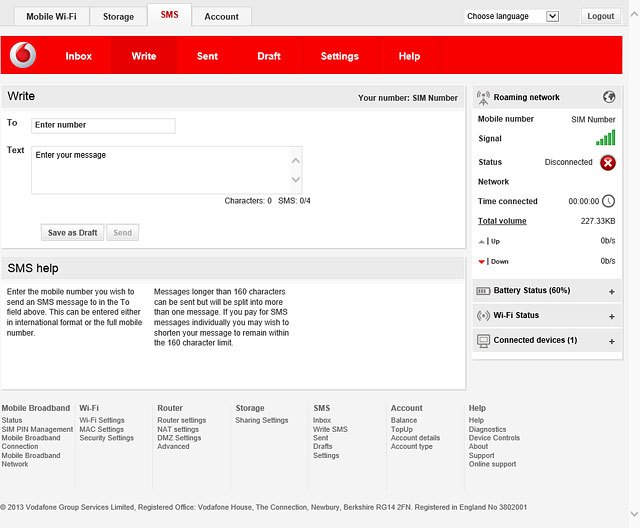Click the battery icon beside Battery Status
The height and width of the screenshot is (528, 640).
tap(483, 291)
